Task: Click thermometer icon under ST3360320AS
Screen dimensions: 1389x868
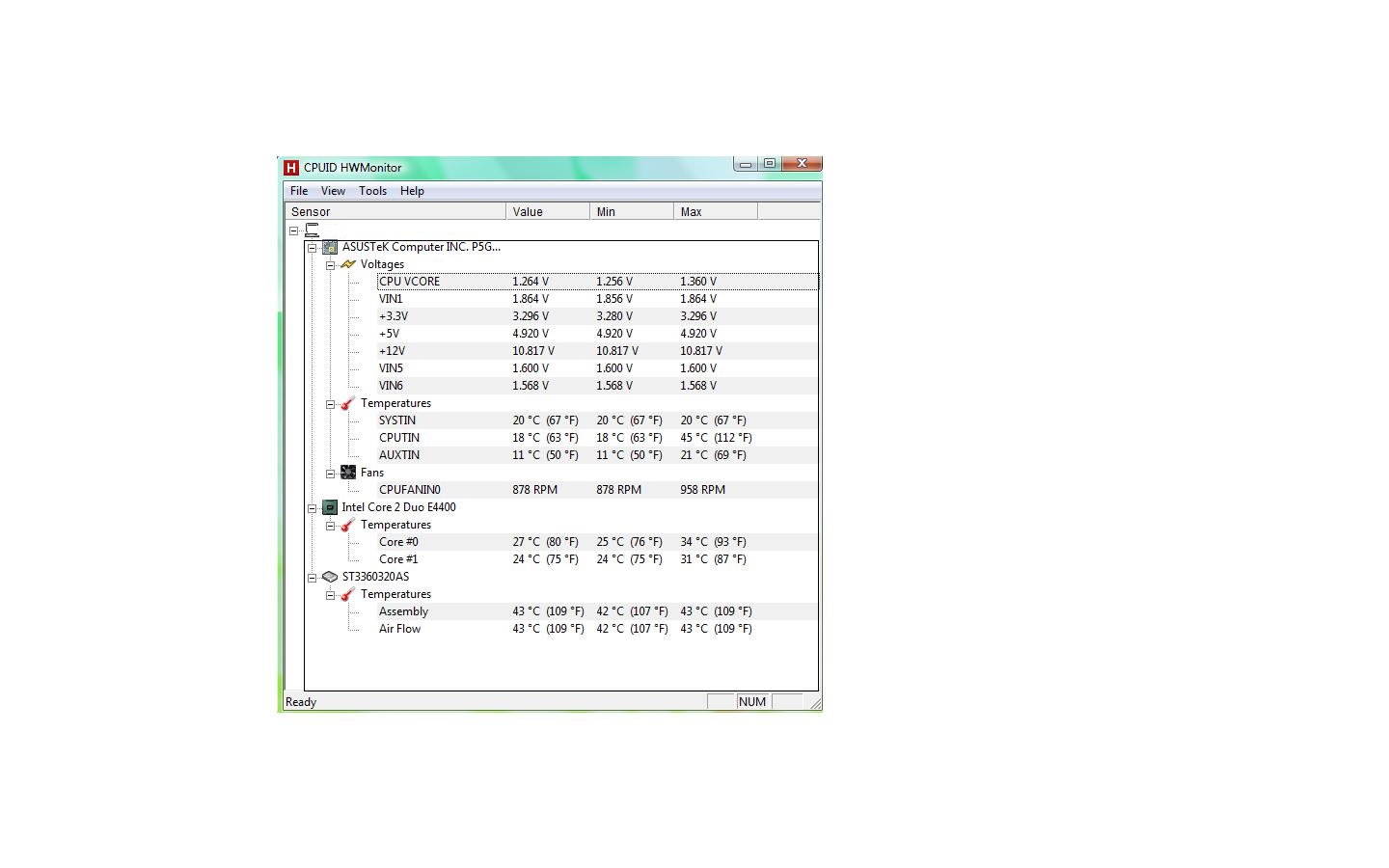Action: [x=348, y=594]
